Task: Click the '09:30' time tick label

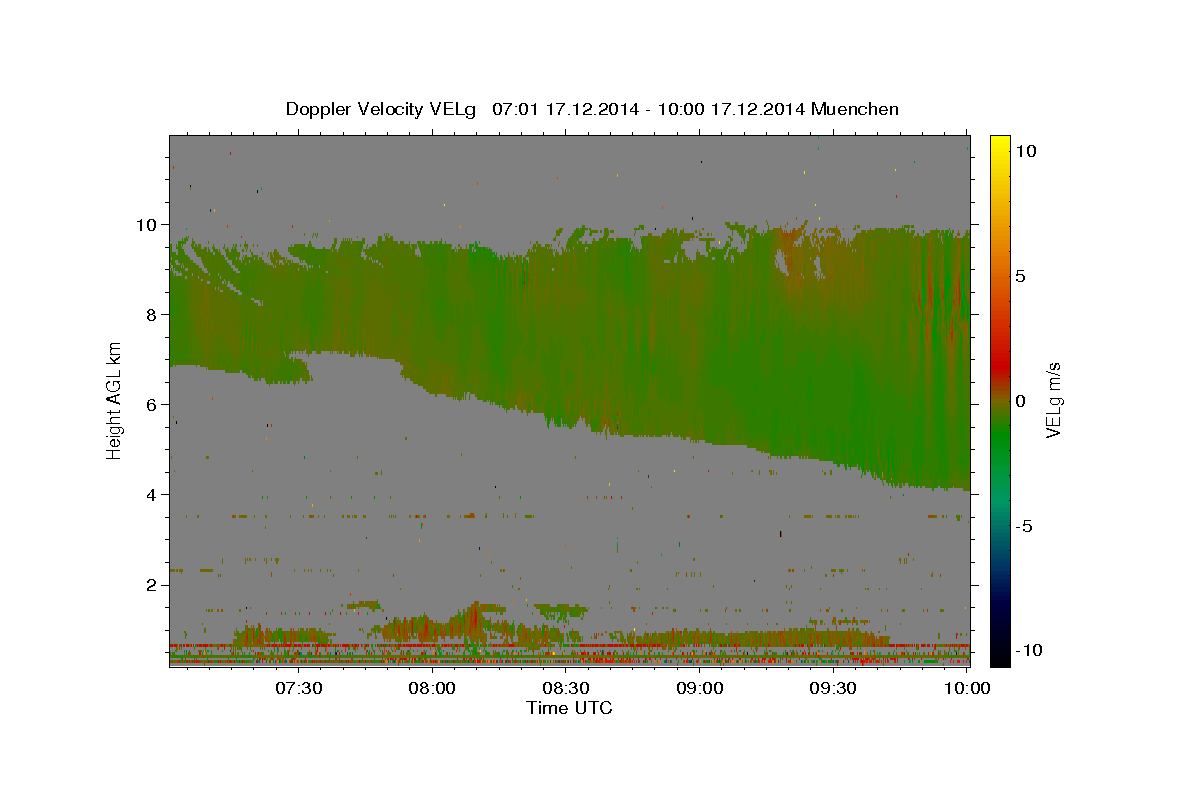Action: 833,688
